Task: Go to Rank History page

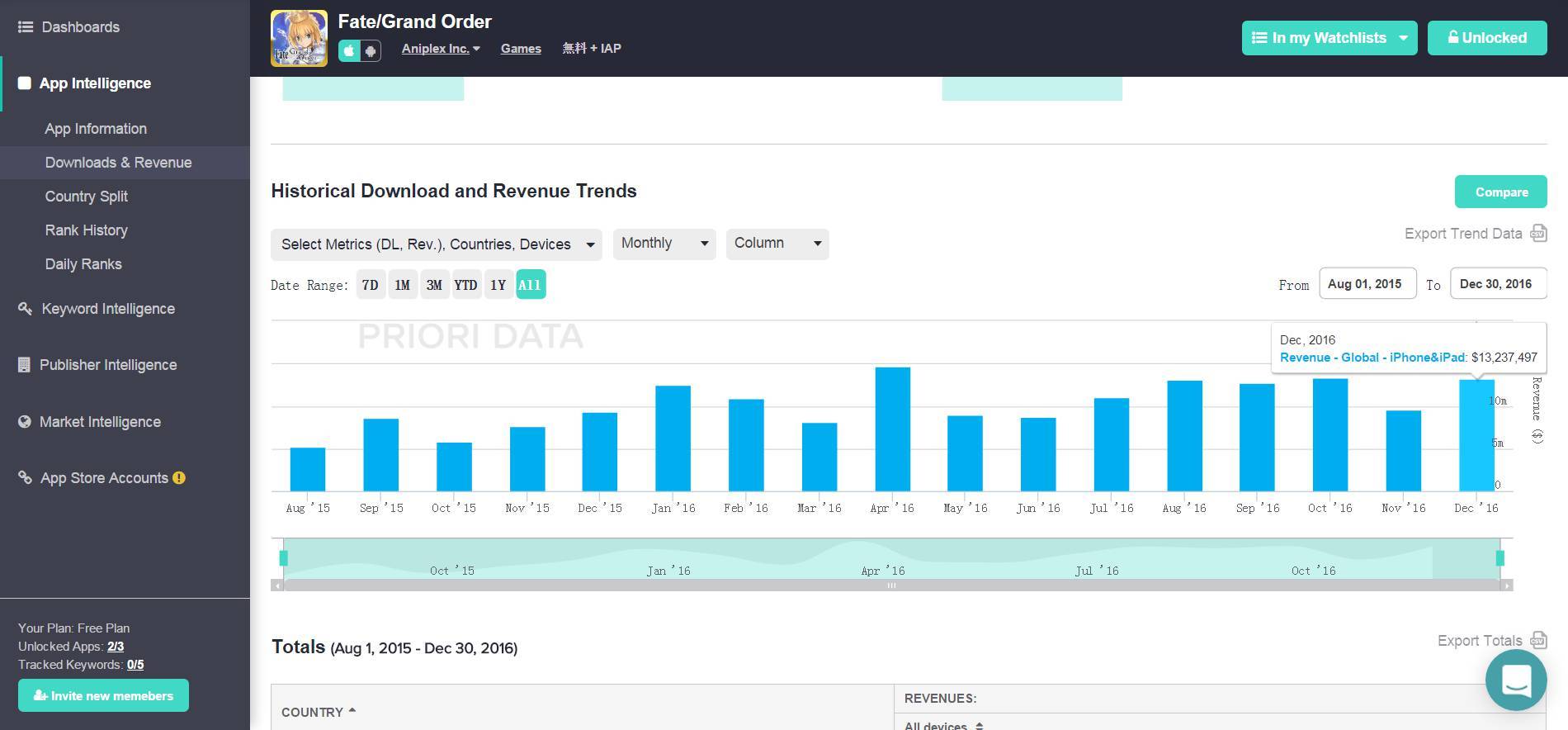Action: (87, 230)
